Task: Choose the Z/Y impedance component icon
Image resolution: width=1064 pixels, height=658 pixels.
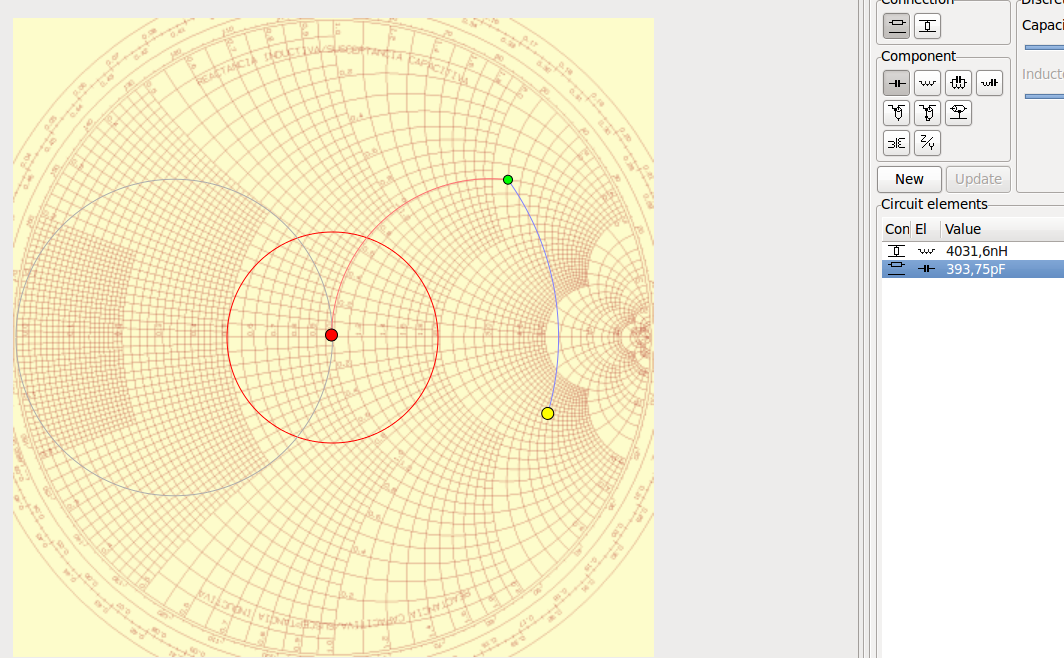Action: tap(927, 143)
